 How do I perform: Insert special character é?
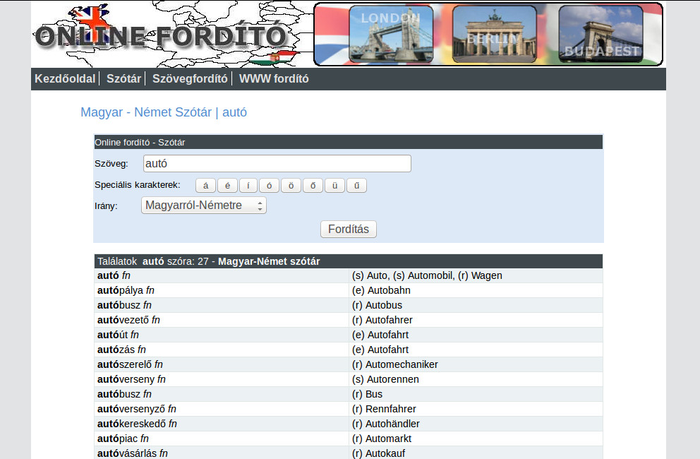pyautogui.click(x=227, y=185)
